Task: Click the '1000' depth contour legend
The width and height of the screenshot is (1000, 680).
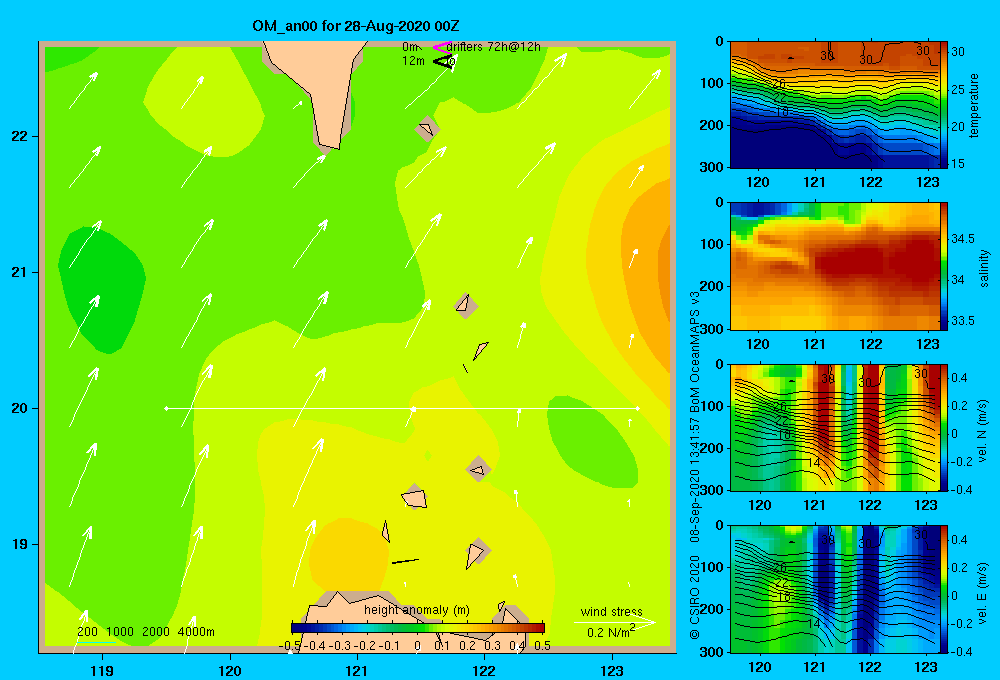Action: 120,632
